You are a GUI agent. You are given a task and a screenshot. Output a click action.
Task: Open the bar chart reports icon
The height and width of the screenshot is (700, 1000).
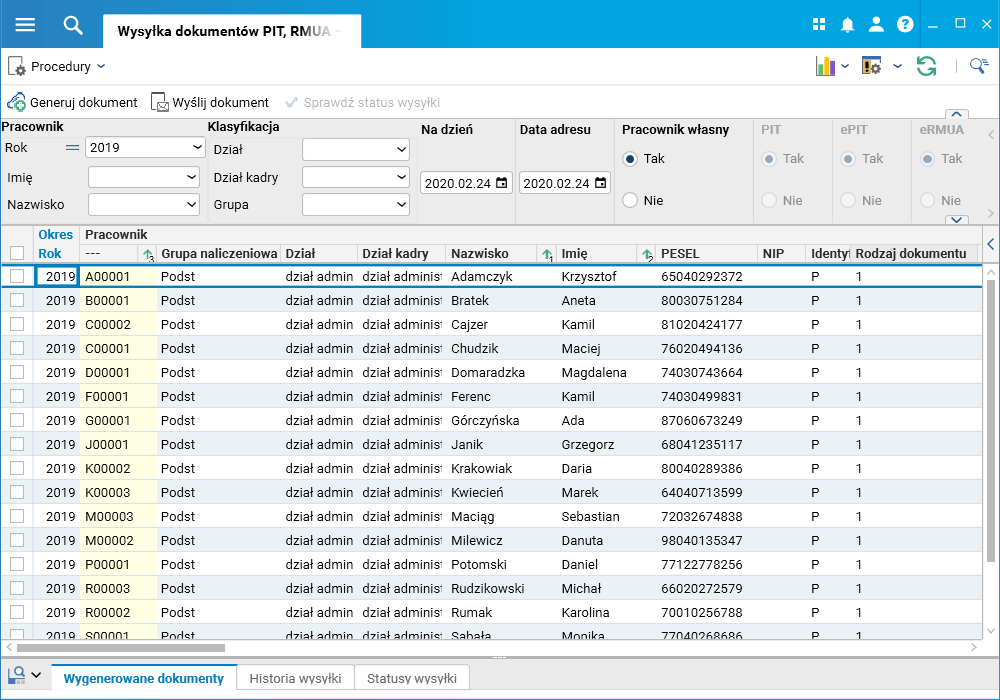click(x=825, y=66)
